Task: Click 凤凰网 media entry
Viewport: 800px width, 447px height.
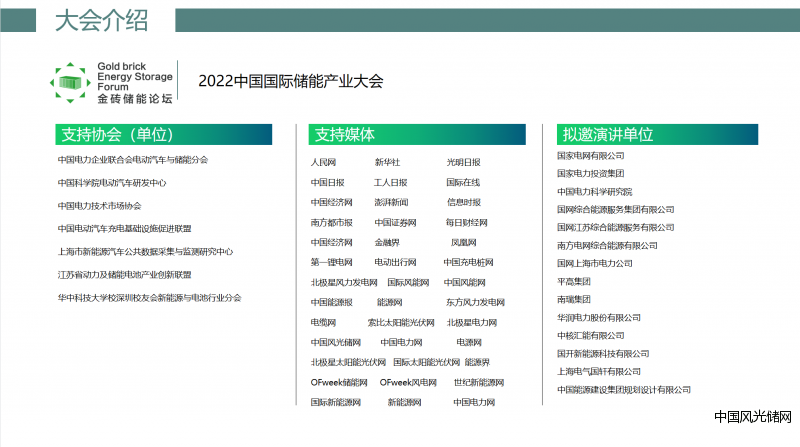Action: [x=463, y=242]
